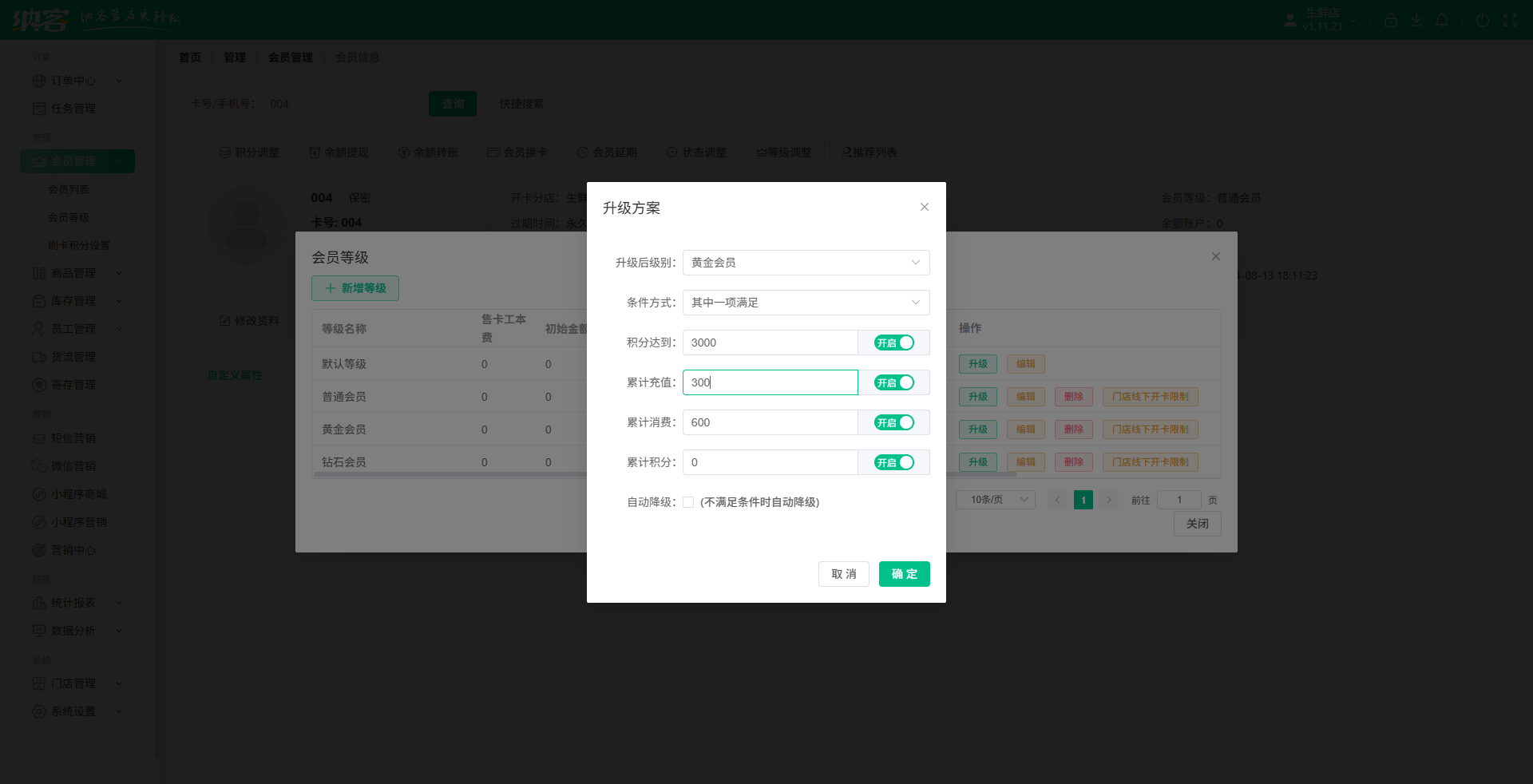Disable the 积分达到 switch
The height and width of the screenshot is (784, 1533).
tap(893, 343)
